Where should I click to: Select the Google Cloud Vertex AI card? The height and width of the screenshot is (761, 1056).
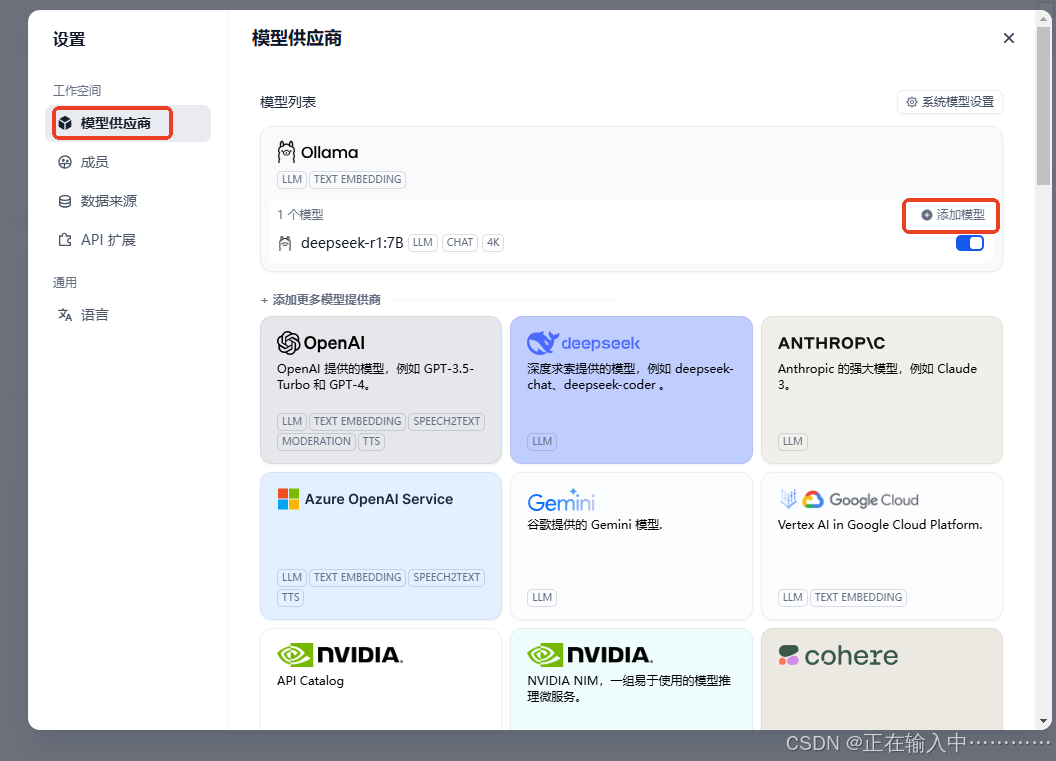(882, 546)
